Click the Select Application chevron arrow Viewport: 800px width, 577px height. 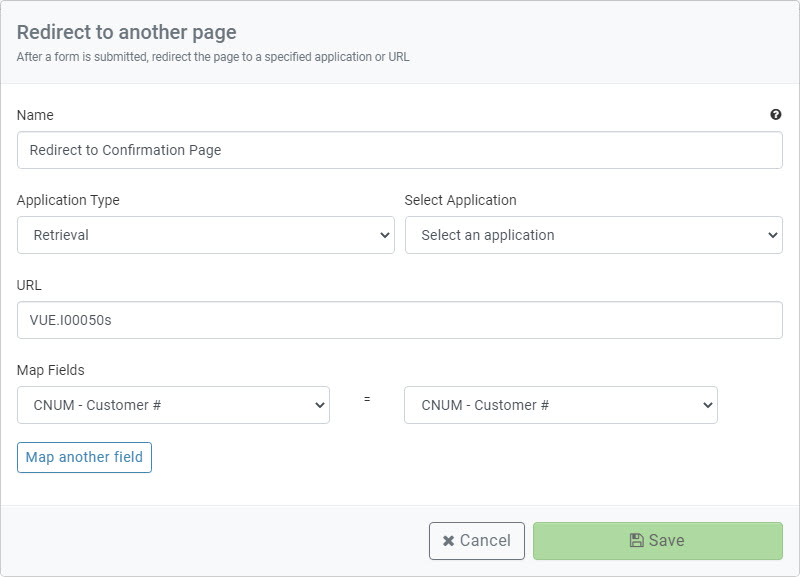tap(772, 235)
